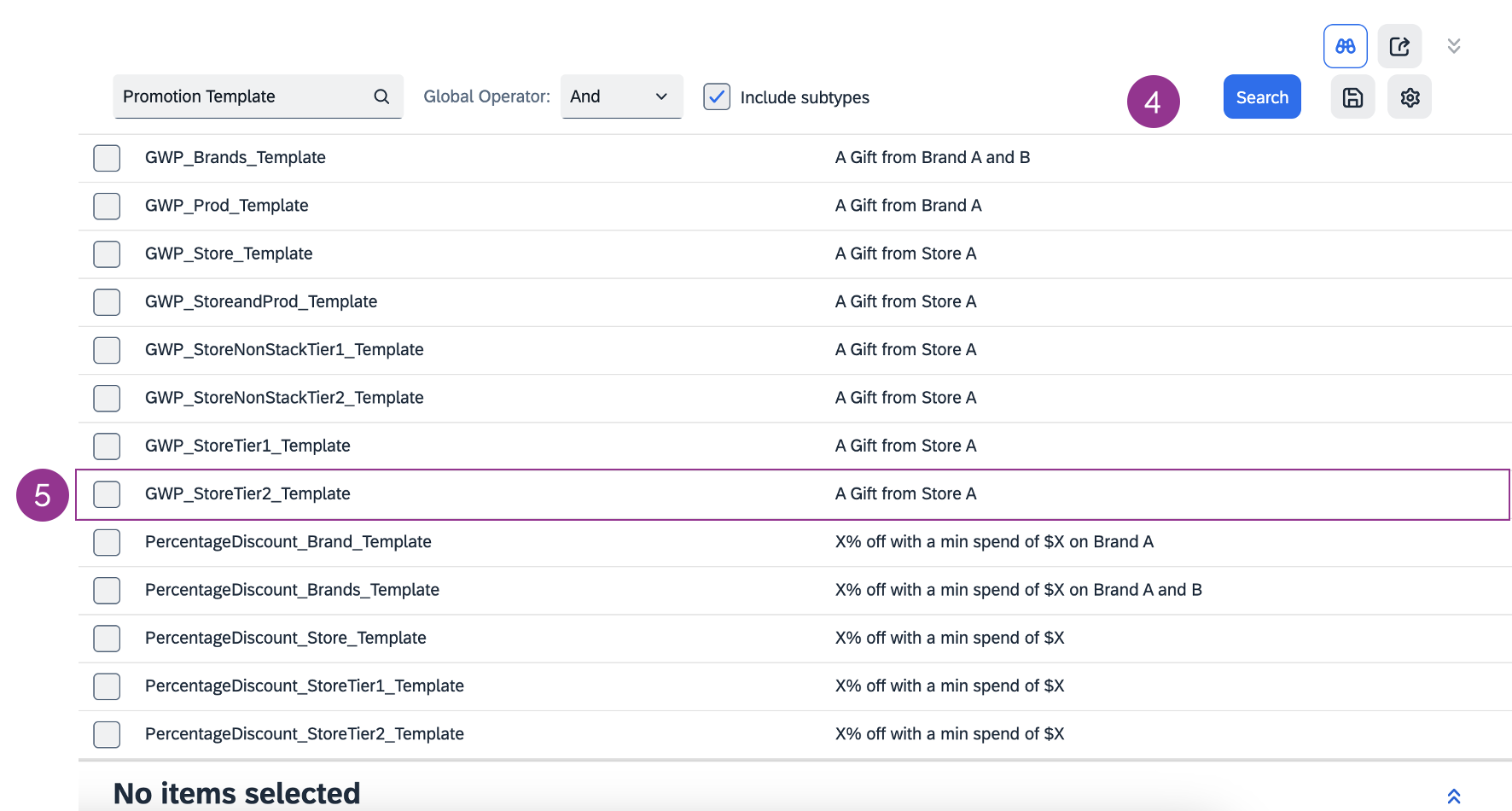Open search settings gear icon
The image size is (1512, 811).
(x=1409, y=97)
